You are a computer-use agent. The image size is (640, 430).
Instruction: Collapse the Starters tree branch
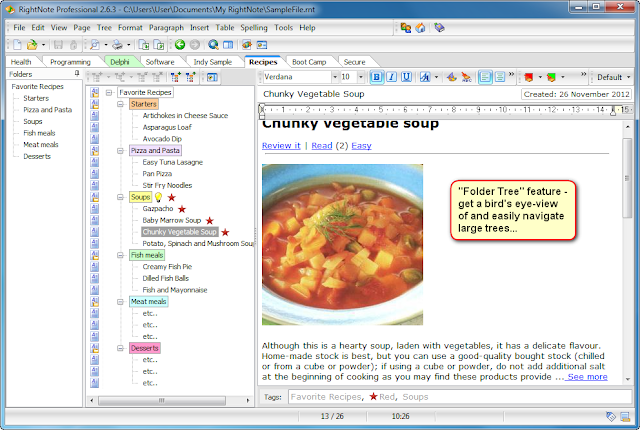[x=120, y=104]
